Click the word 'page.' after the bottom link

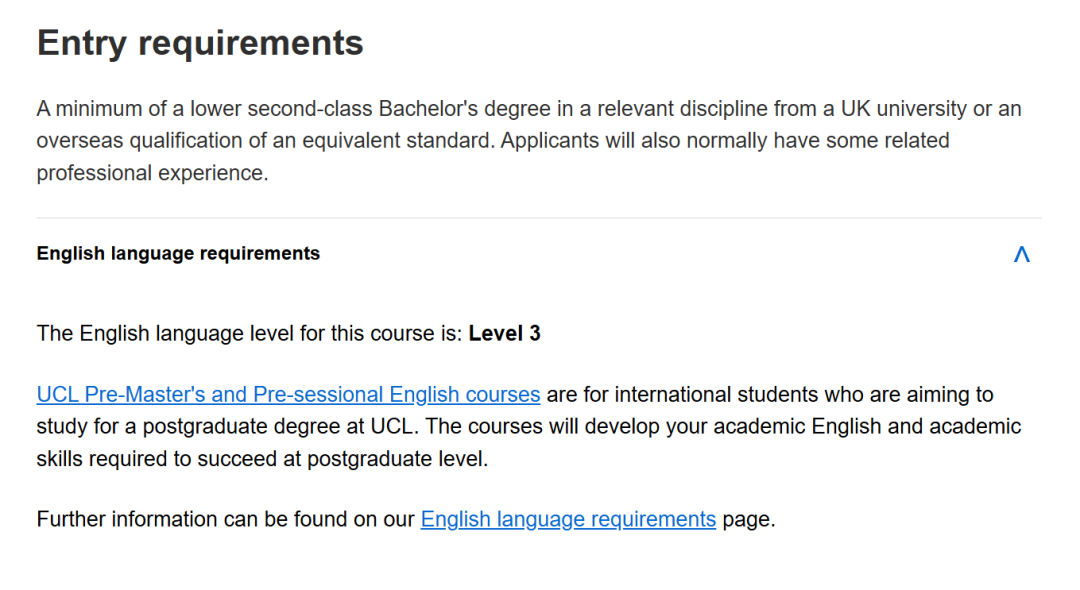[x=748, y=520]
